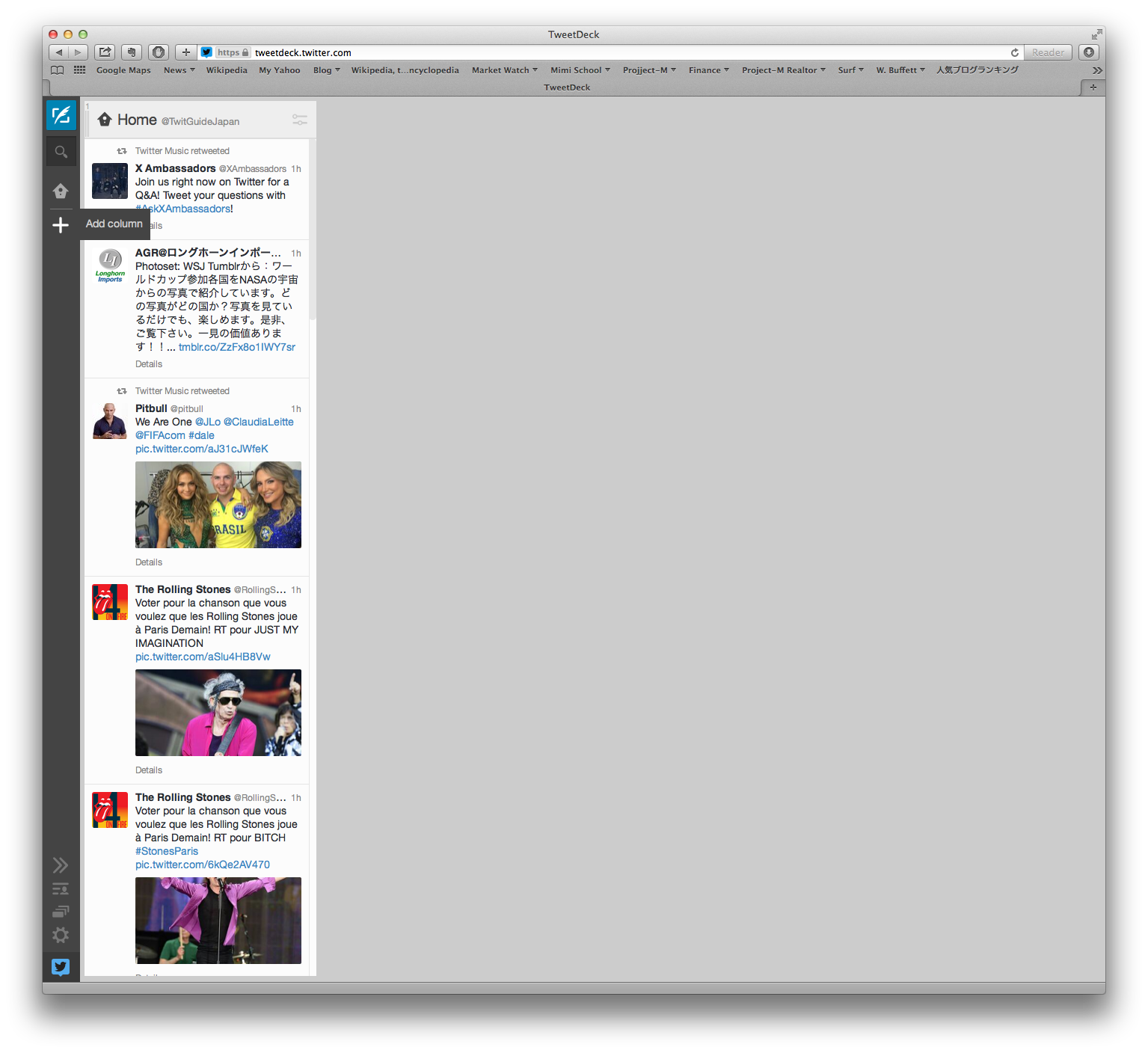Open the Lists icon in sidebar

pos(61,889)
